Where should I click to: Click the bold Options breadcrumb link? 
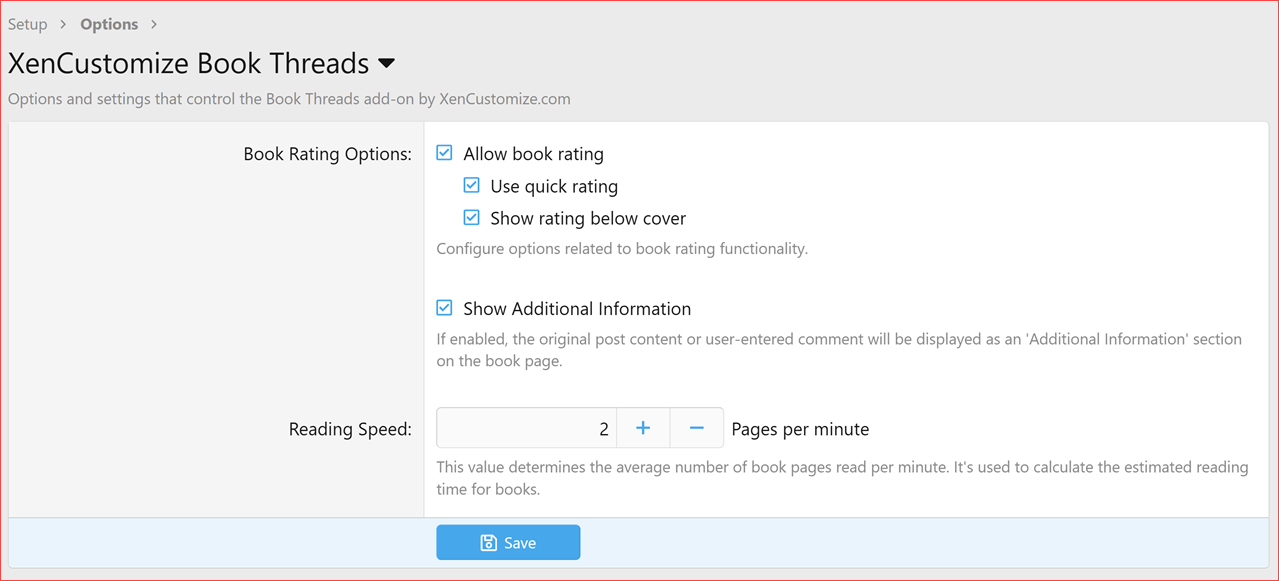[109, 23]
